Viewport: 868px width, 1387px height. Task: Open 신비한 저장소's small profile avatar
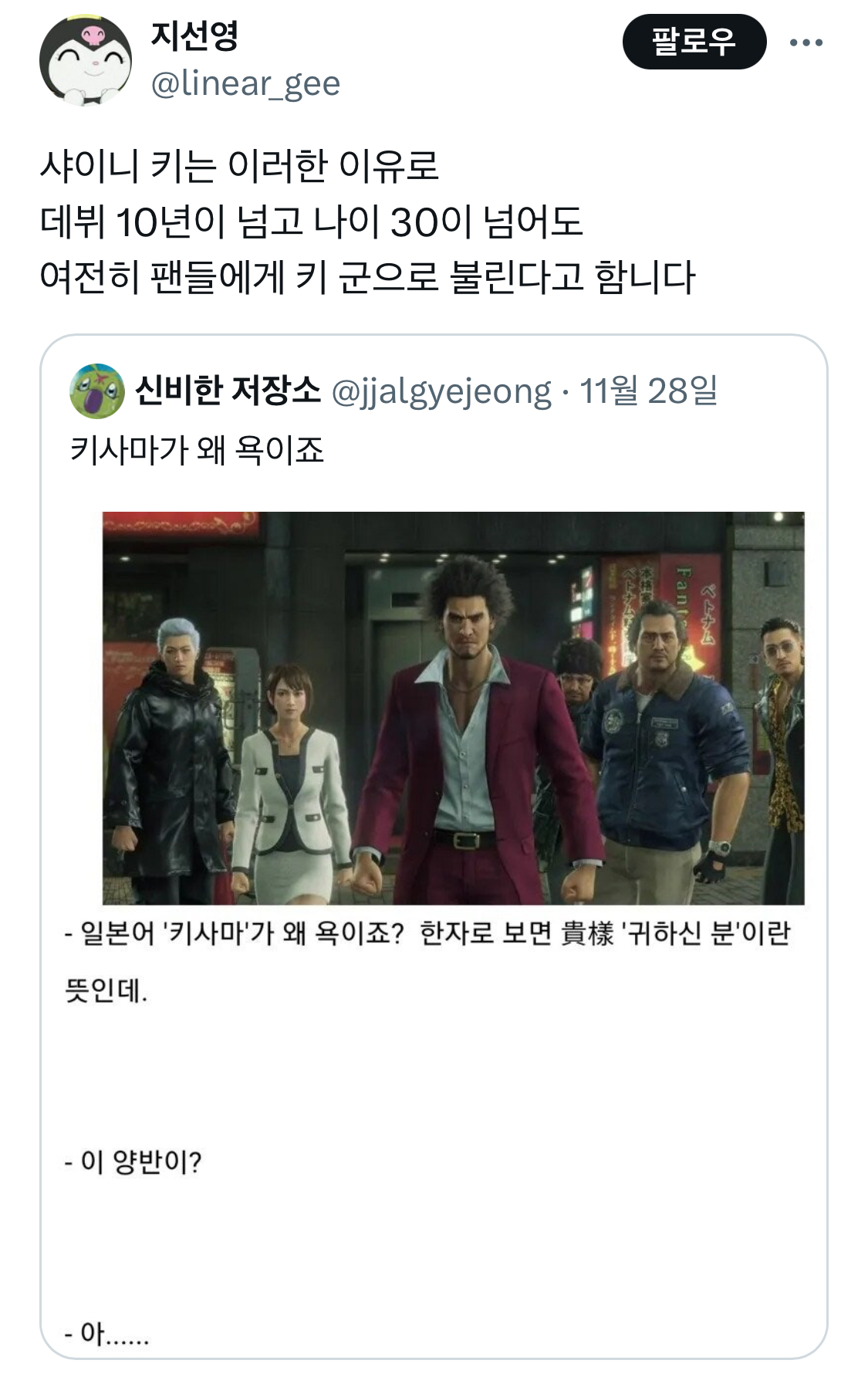[97, 391]
